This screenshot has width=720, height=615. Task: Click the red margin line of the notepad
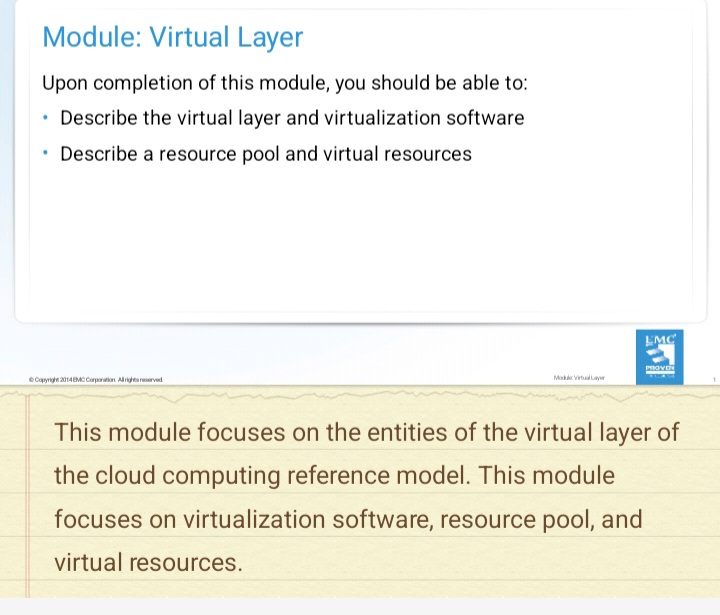click(28, 500)
